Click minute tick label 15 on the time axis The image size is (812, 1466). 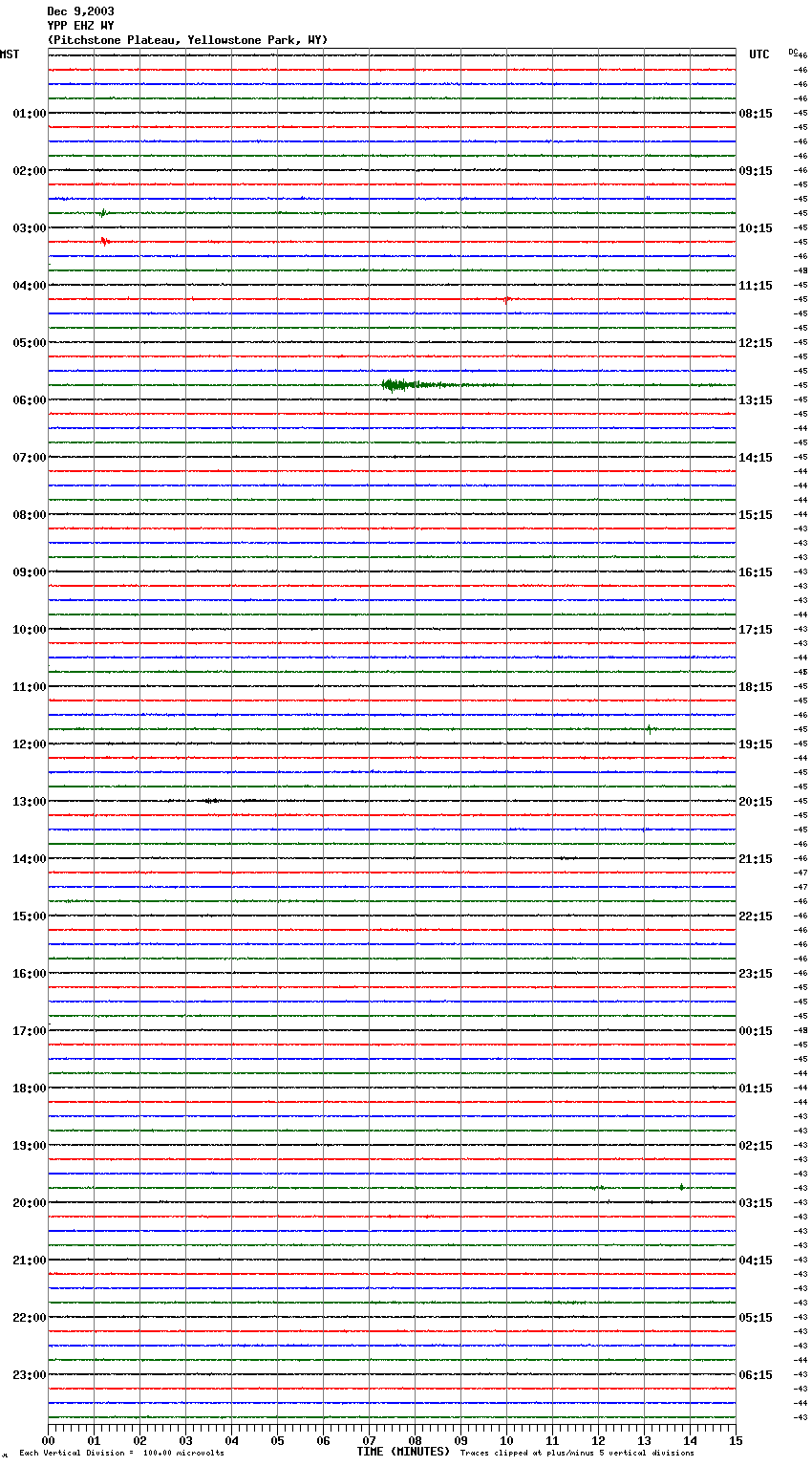tap(736, 1440)
